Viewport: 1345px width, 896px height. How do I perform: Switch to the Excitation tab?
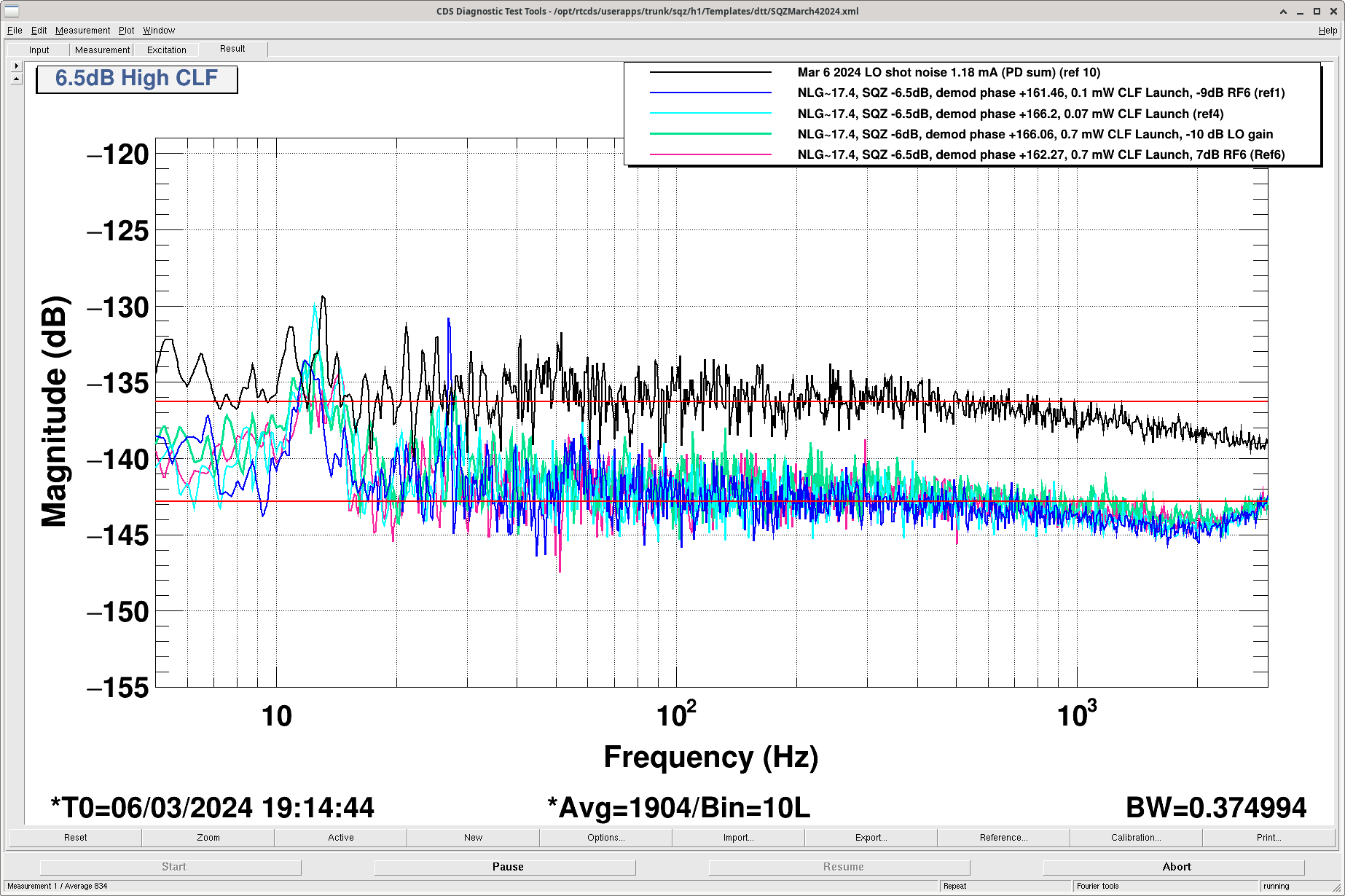166,50
